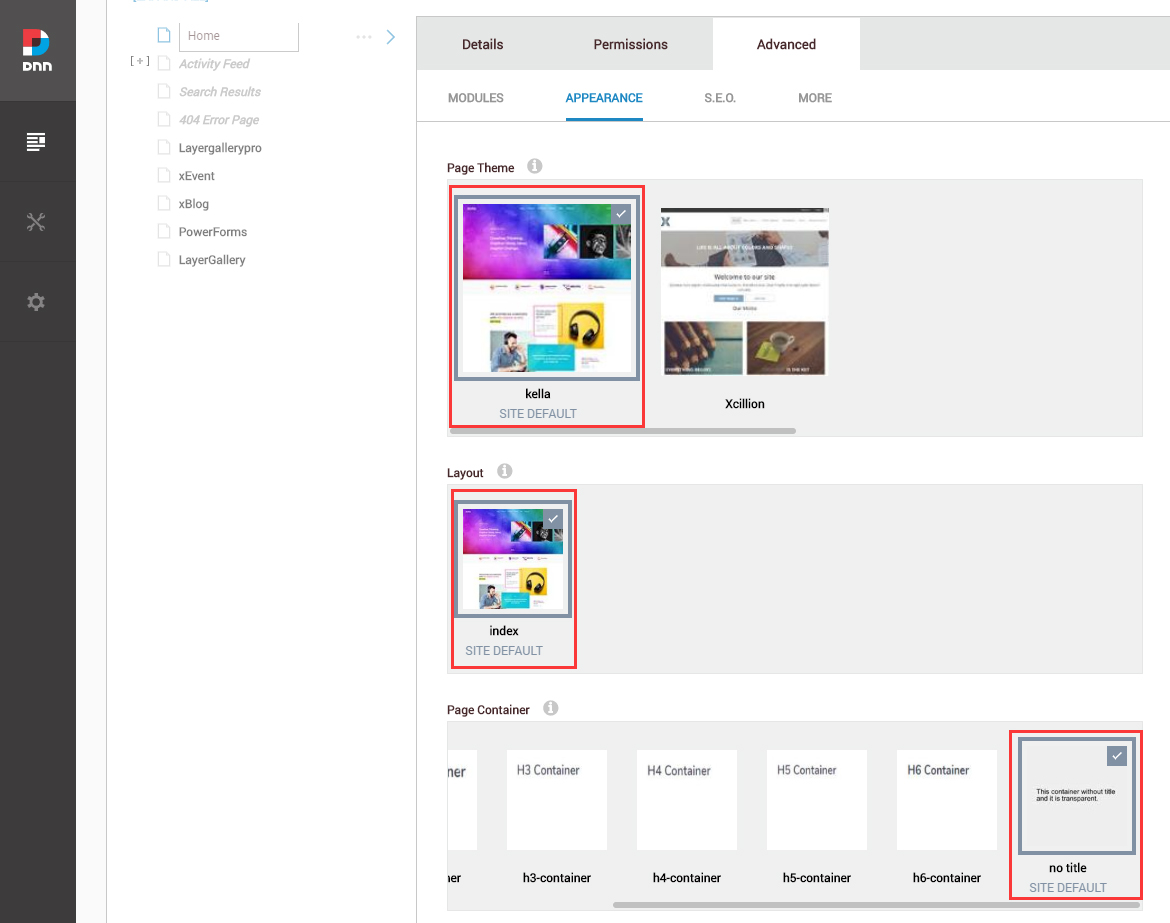The width and height of the screenshot is (1170, 923).
Task: Click the Page Container horizontal scrollbar
Action: click(877, 905)
